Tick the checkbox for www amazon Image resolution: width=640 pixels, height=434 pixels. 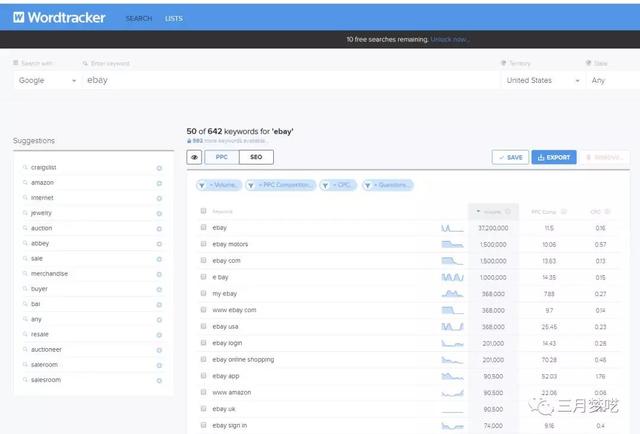203,392
